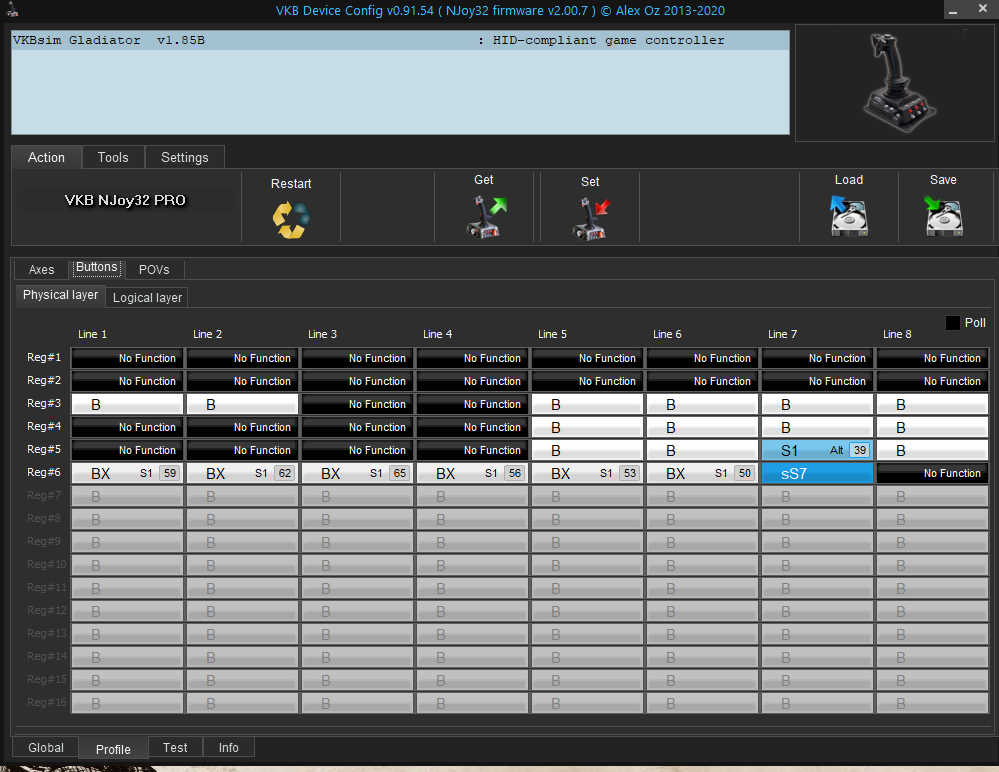Click the Restart label text
The height and width of the screenshot is (772, 999).
tap(291, 183)
